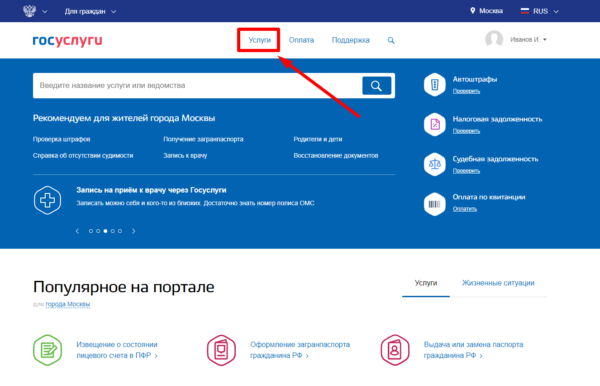Click the Russian coat of arms icon
The width and height of the screenshot is (600, 386).
coord(29,11)
